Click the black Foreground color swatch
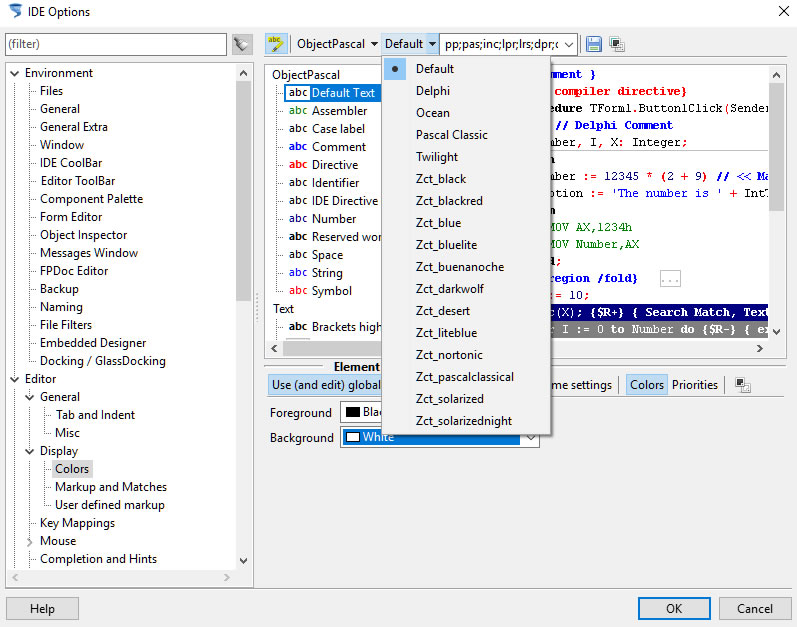 point(353,412)
